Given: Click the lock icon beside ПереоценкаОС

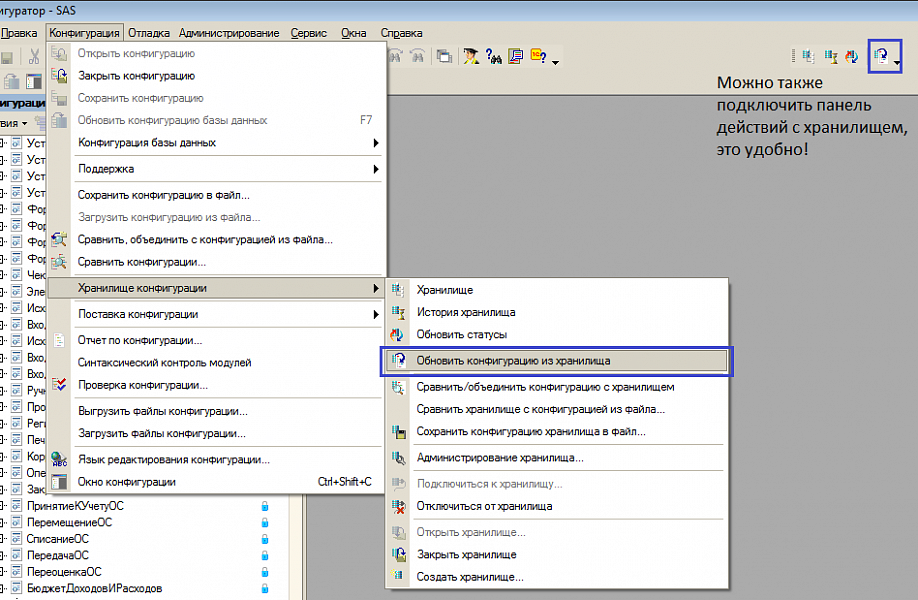Looking at the screenshot, I should point(265,572).
